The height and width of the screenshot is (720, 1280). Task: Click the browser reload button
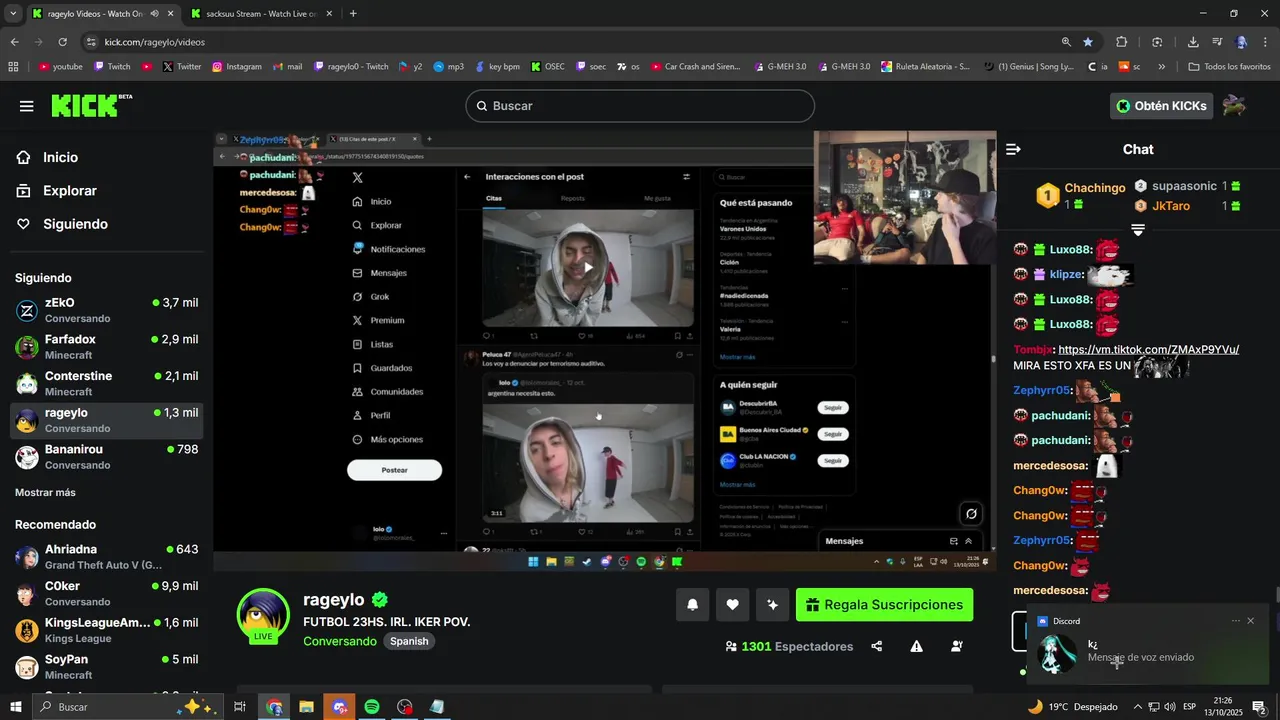point(62,42)
